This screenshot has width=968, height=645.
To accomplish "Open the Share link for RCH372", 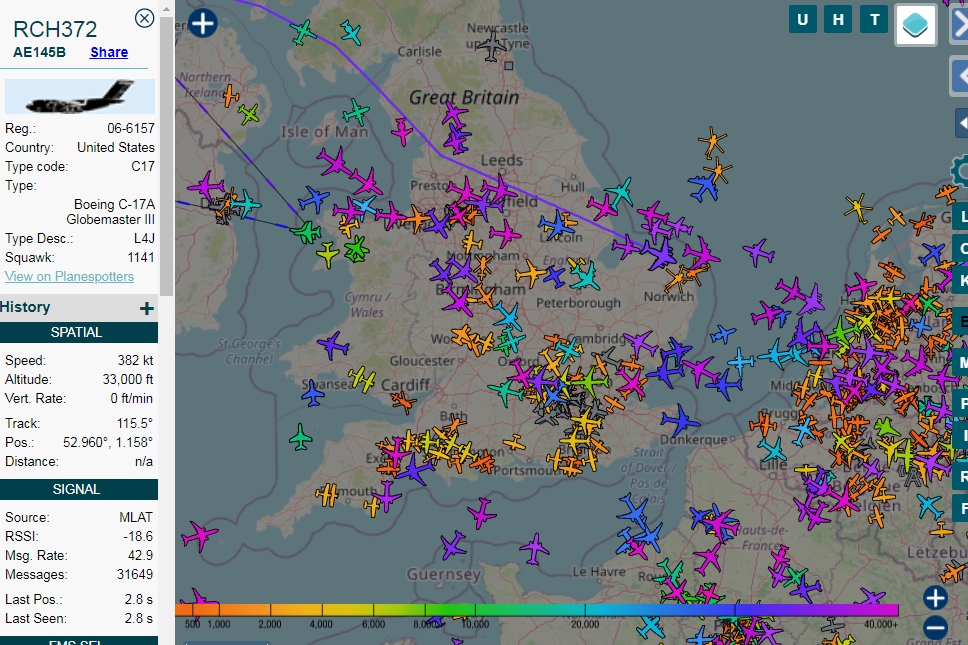I will 109,52.
